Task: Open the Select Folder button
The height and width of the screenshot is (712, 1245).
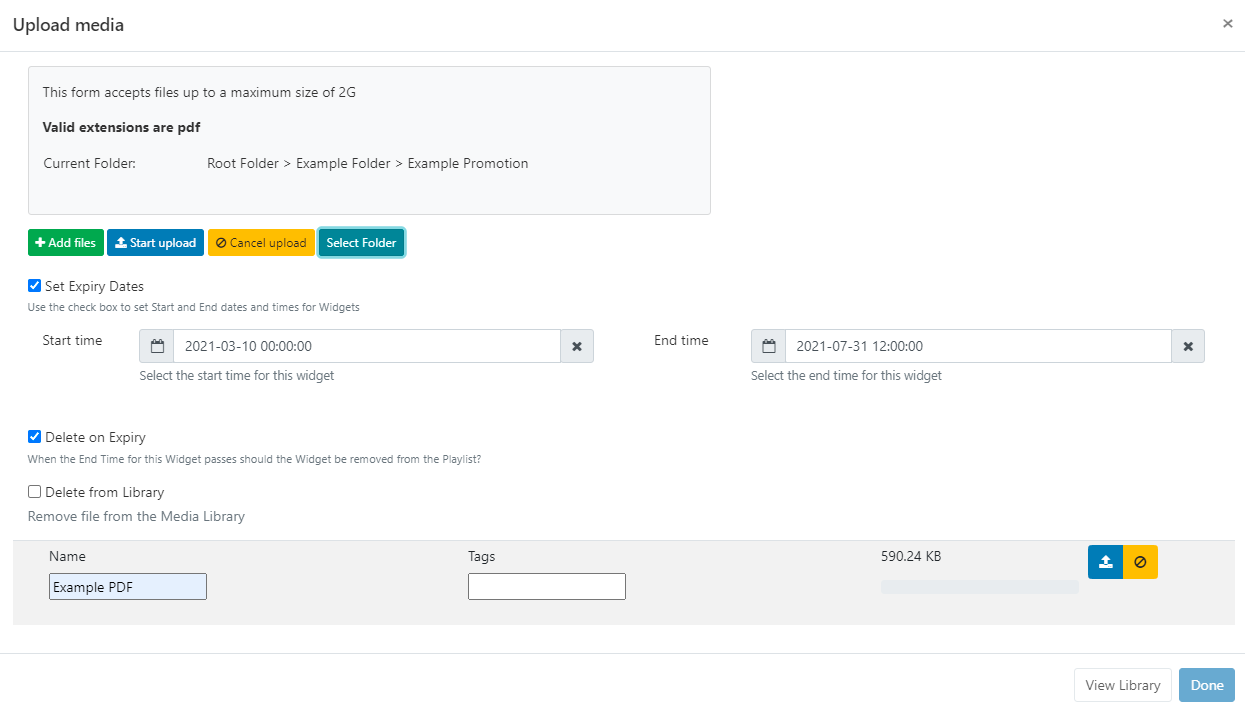Action: coord(361,243)
